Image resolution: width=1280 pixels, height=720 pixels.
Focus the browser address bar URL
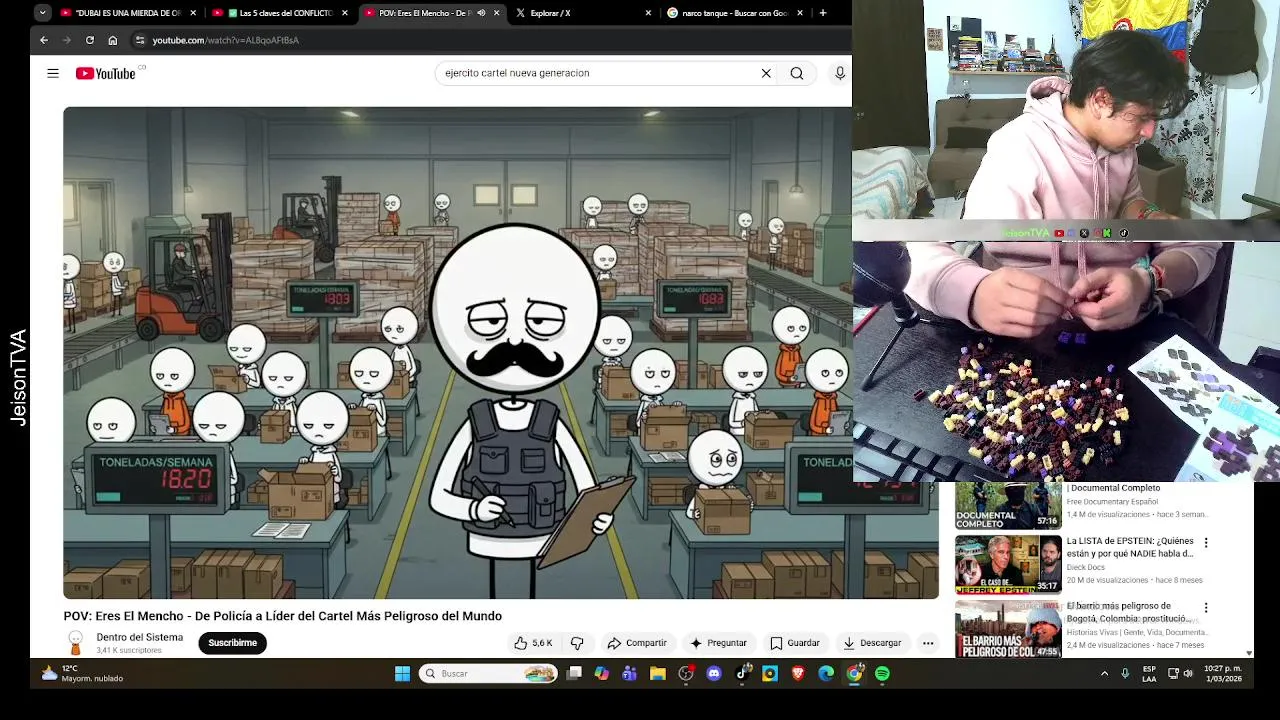click(226, 40)
